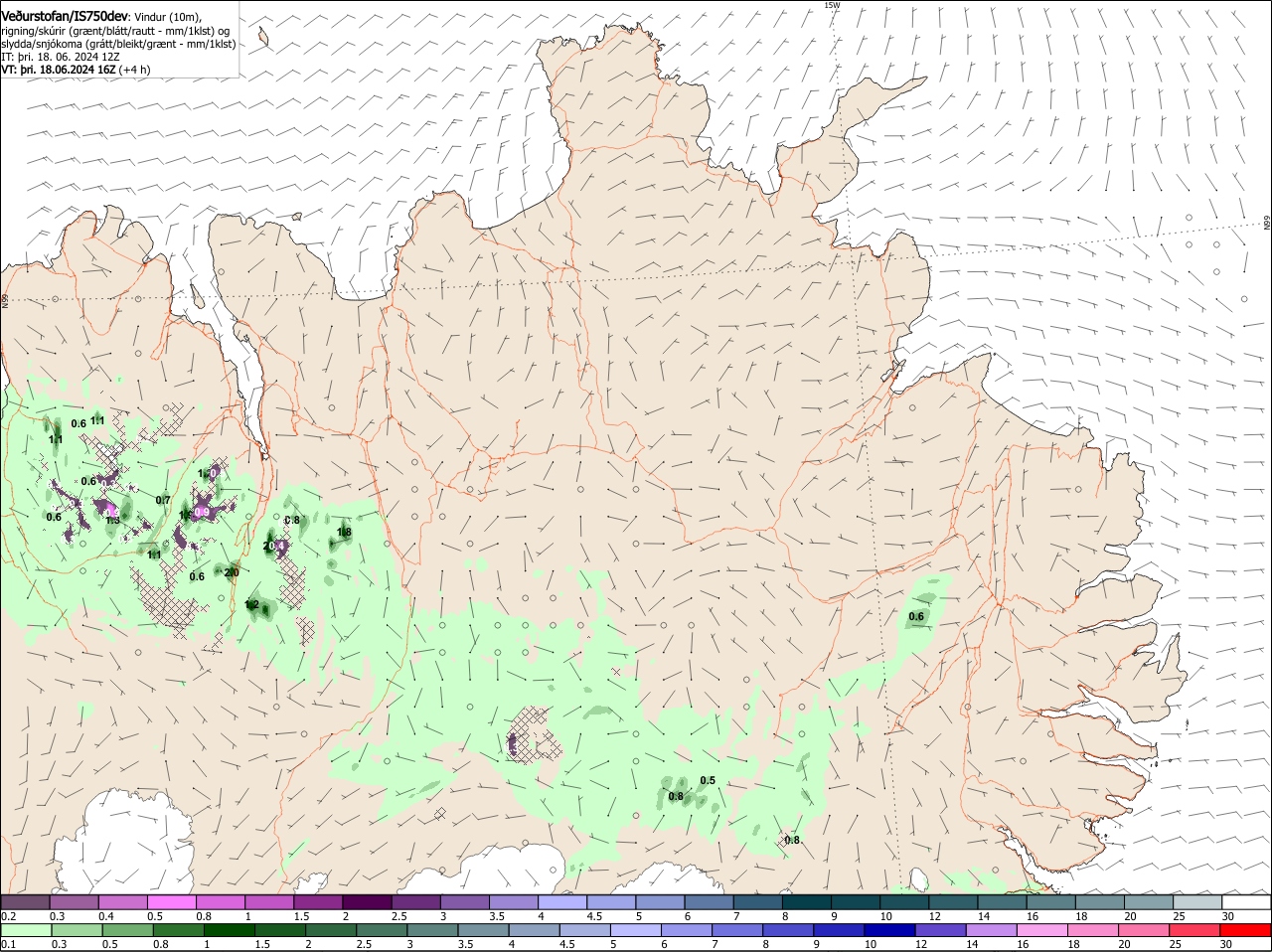Click the 'IT: þri. 18. 06. 2024 12Z' line
The width and height of the screenshot is (1272, 952).
coord(61,57)
